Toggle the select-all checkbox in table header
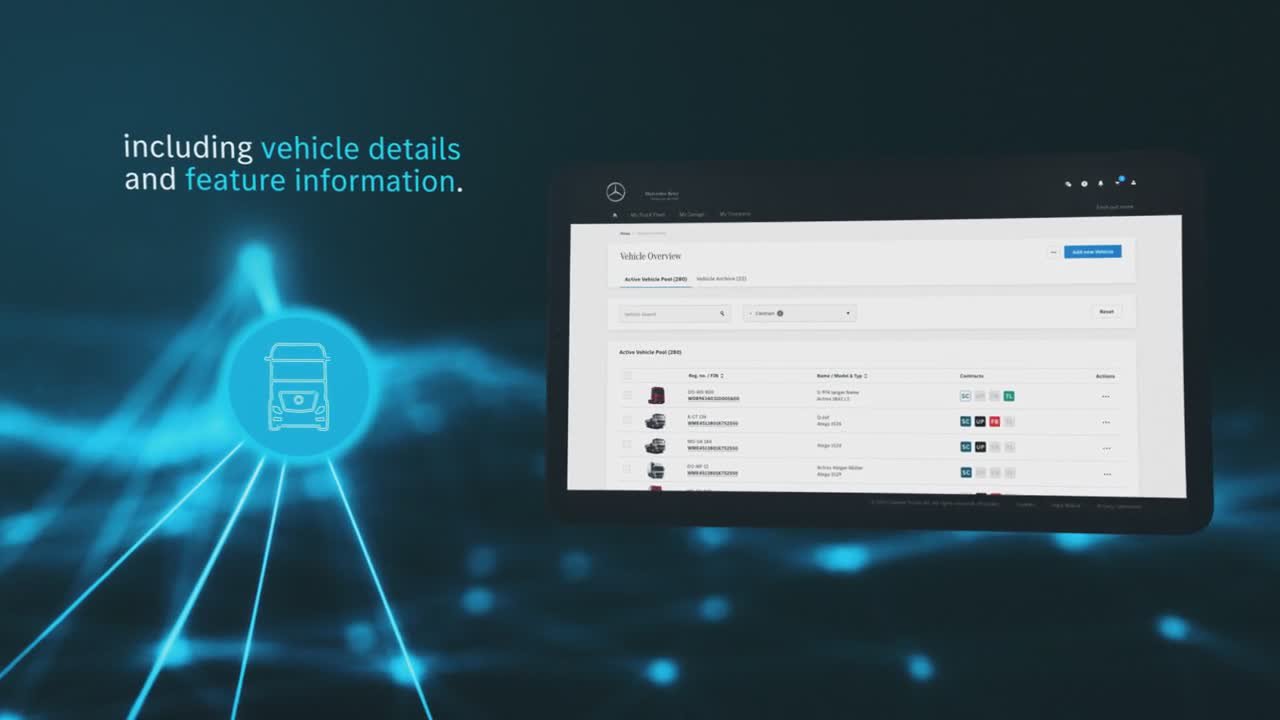This screenshot has height=720, width=1280. coord(627,376)
